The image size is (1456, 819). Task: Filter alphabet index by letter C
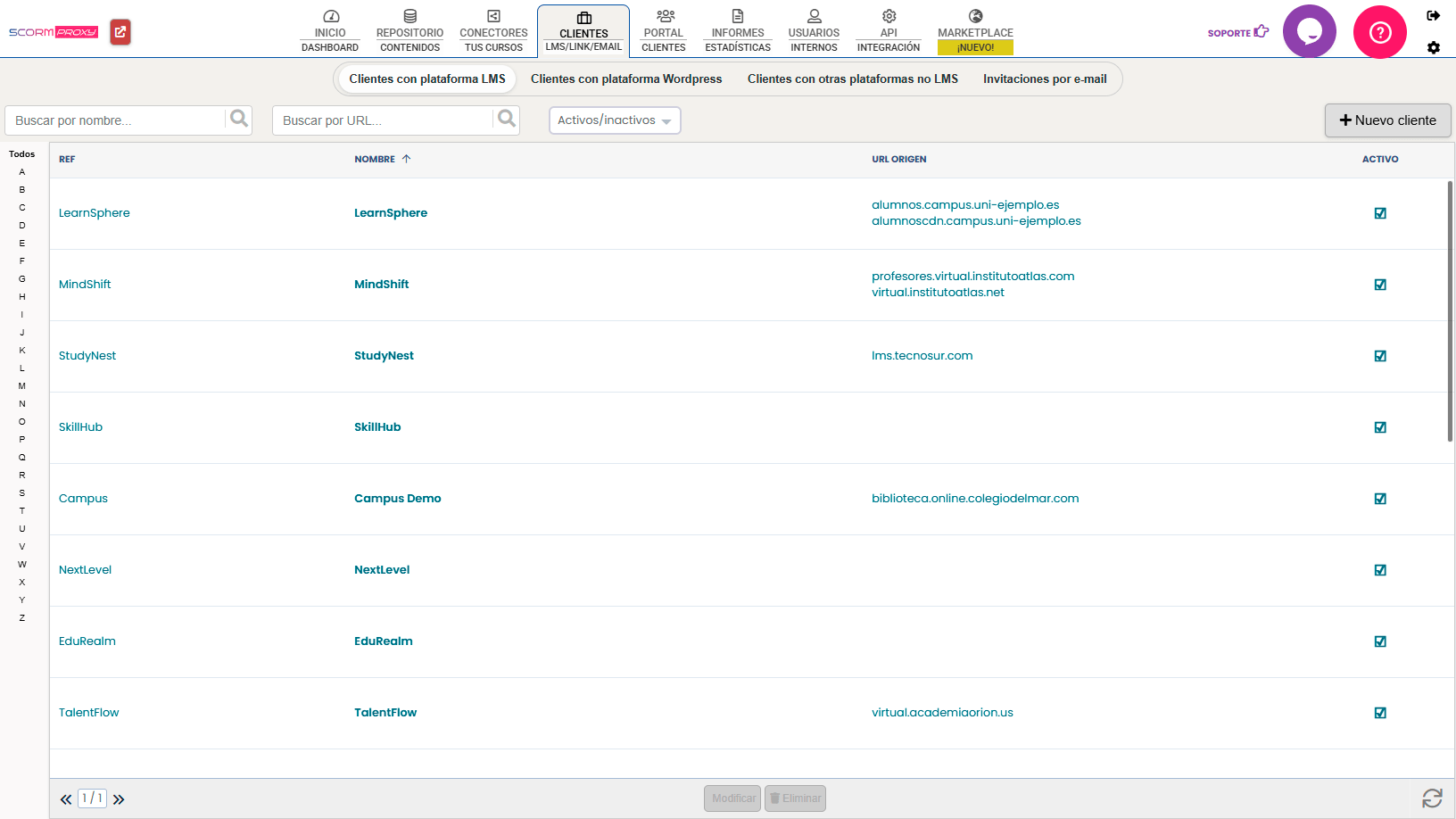click(22, 208)
